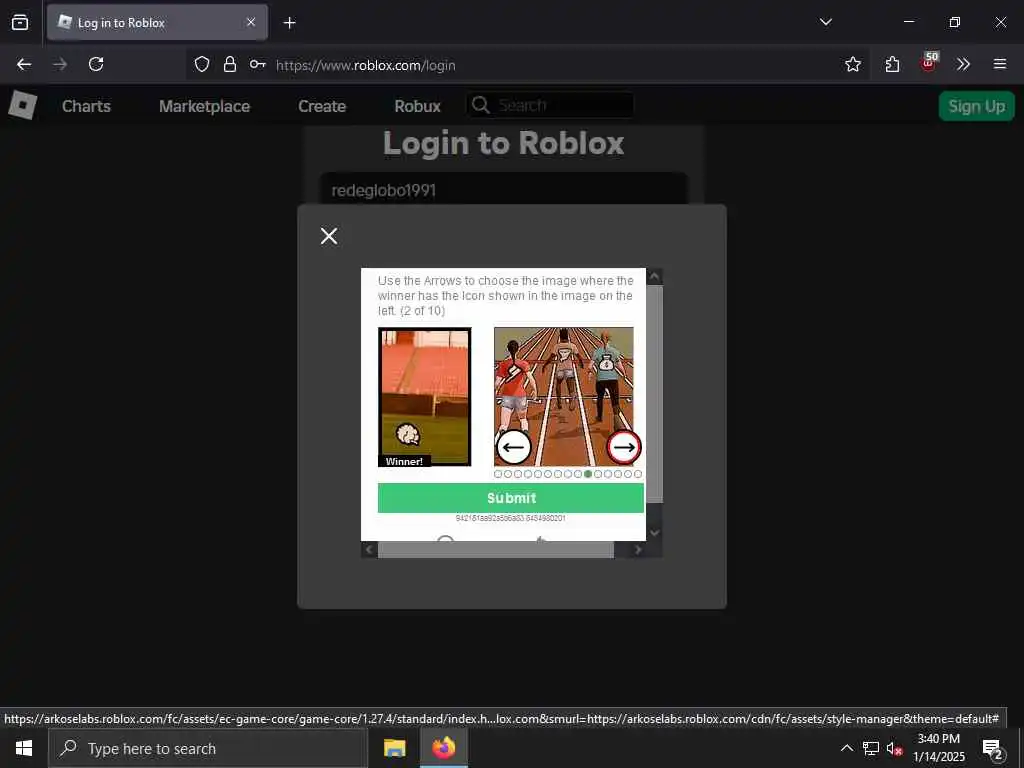This screenshot has height=768, width=1024.
Task: Click the Type here to search box
Action: (208, 748)
